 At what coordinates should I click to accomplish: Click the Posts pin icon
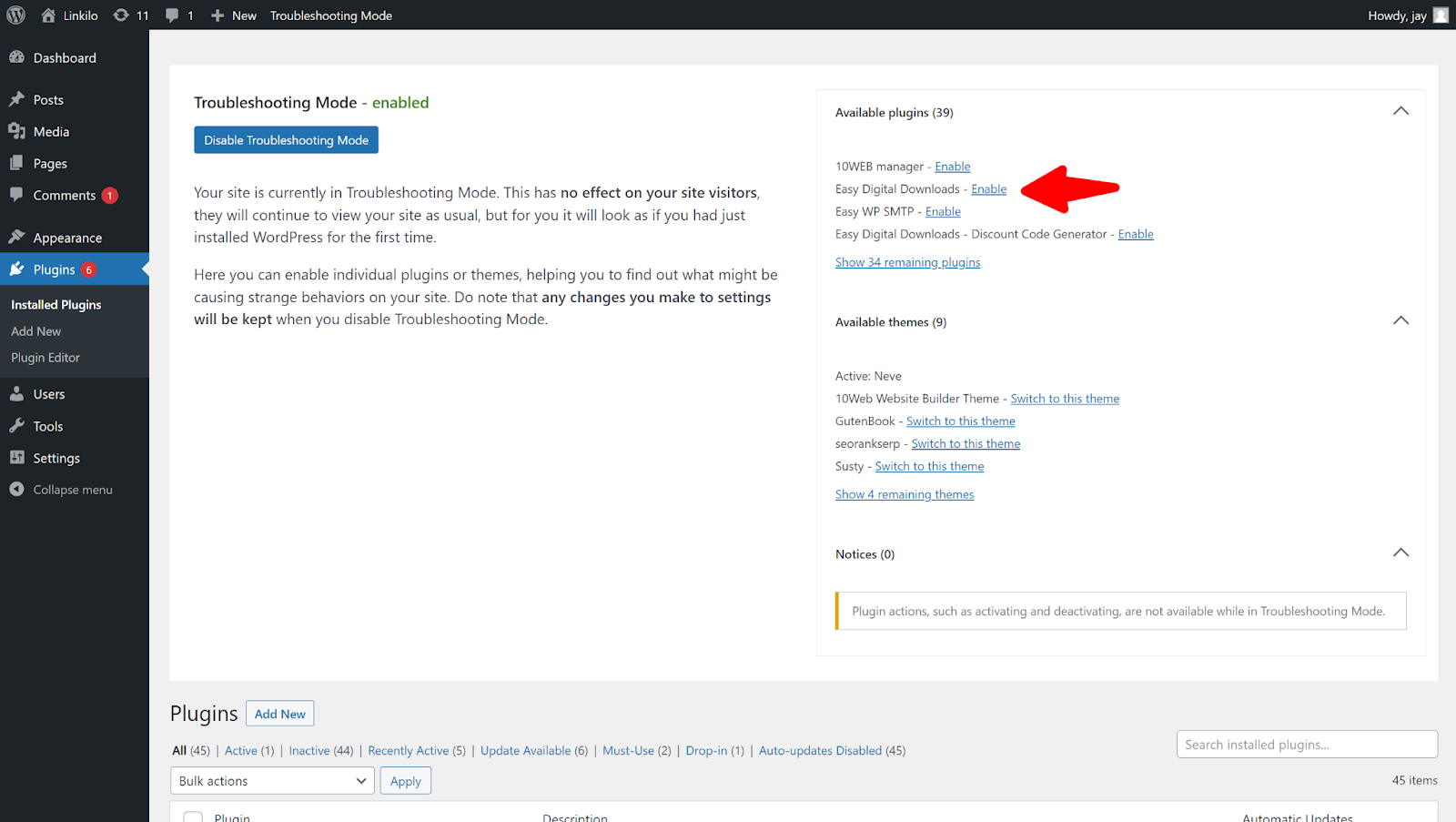pyautogui.click(x=16, y=99)
